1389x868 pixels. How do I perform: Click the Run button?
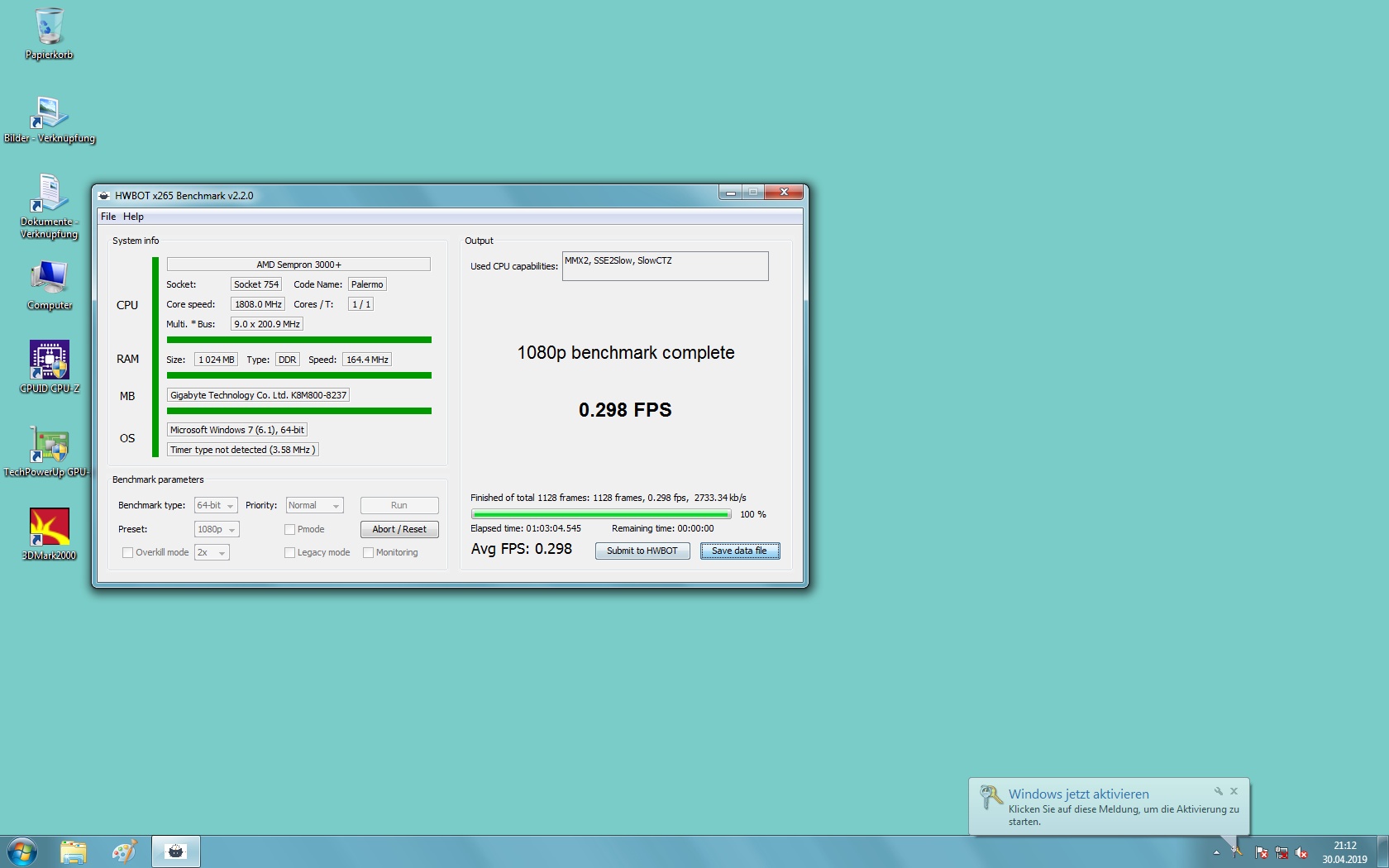click(399, 505)
